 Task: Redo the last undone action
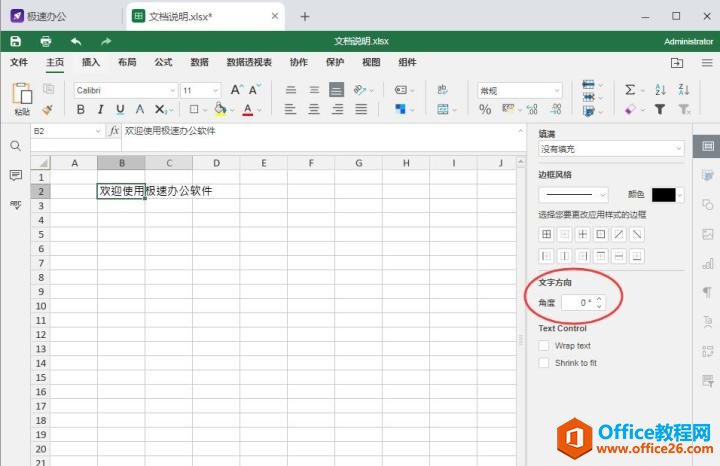pyautogui.click(x=106, y=41)
